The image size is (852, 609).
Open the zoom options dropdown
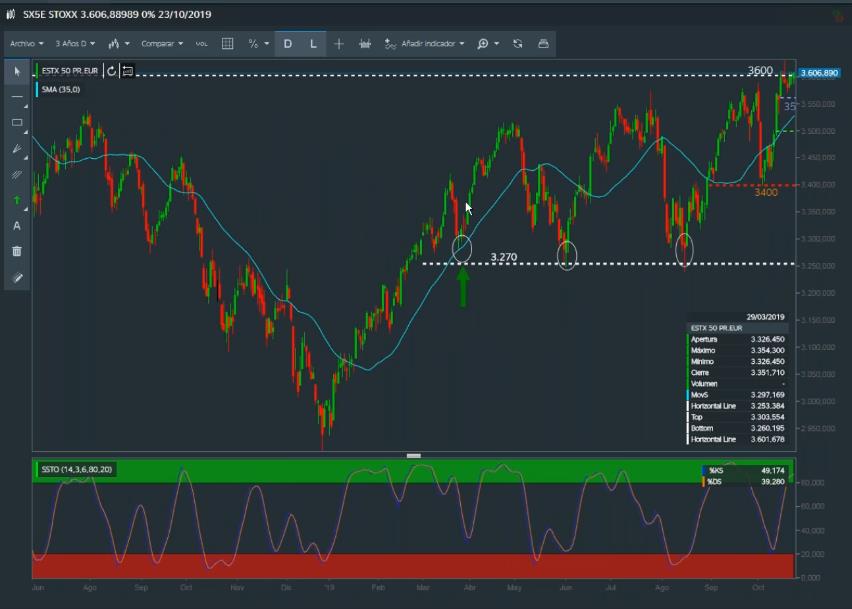pyautogui.click(x=487, y=44)
